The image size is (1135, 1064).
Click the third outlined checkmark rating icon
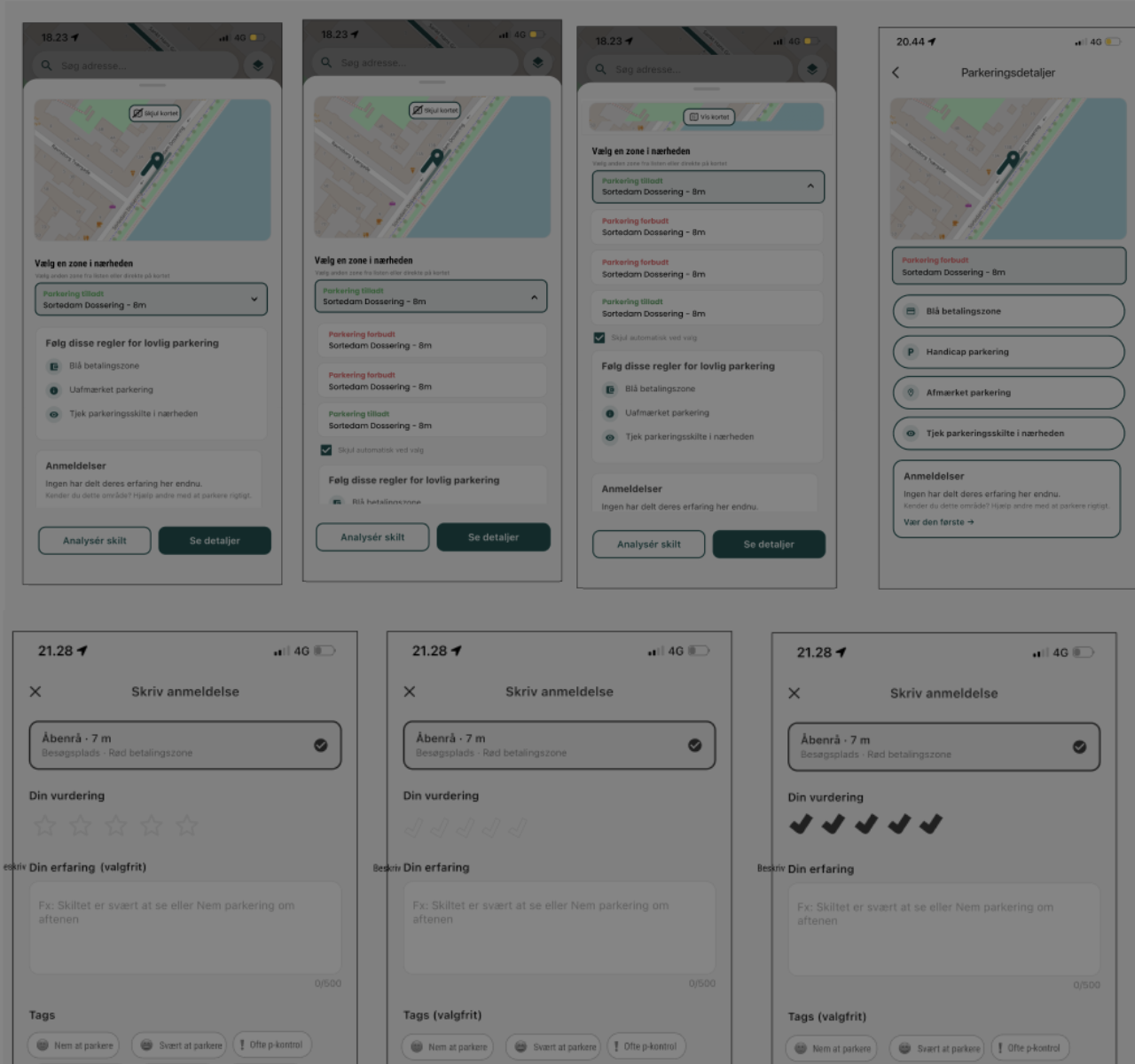[466, 828]
